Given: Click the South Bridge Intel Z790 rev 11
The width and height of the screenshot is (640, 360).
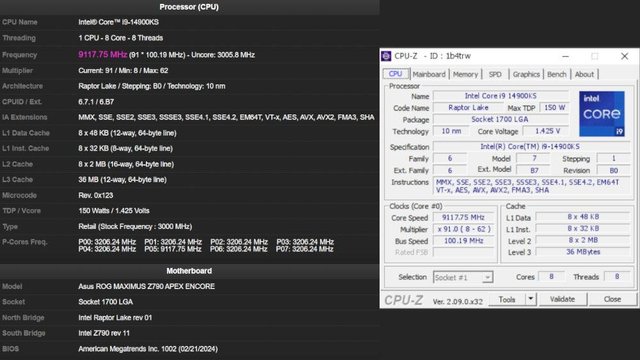Looking at the screenshot, I should click(104, 333).
